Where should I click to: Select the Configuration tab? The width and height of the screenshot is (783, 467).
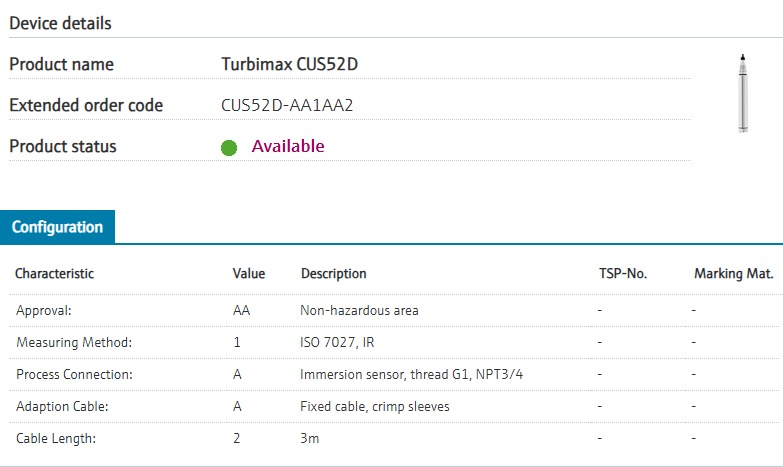[x=57, y=227]
